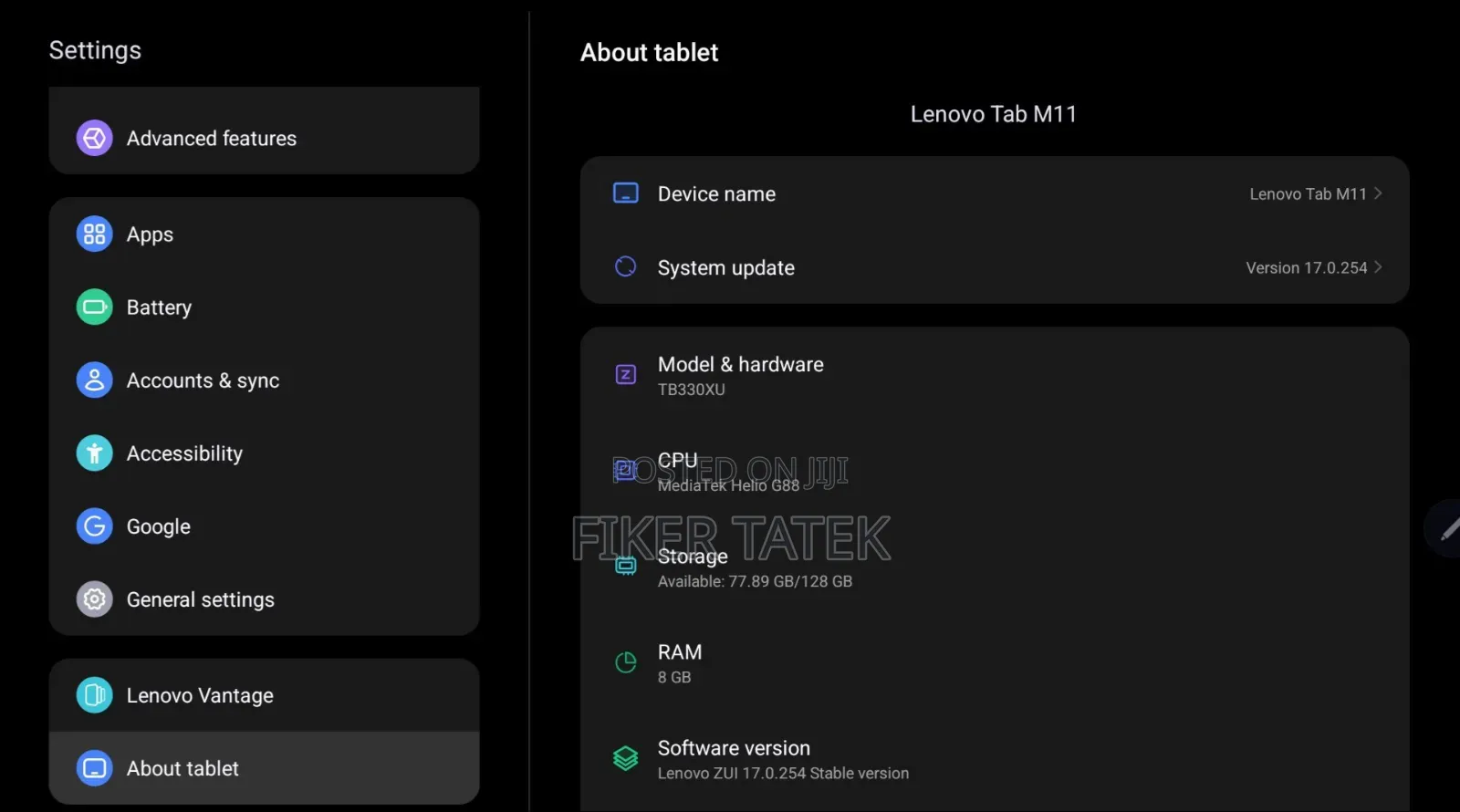Click the CPU label
This screenshot has width=1460, height=812.
pos(677,460)
